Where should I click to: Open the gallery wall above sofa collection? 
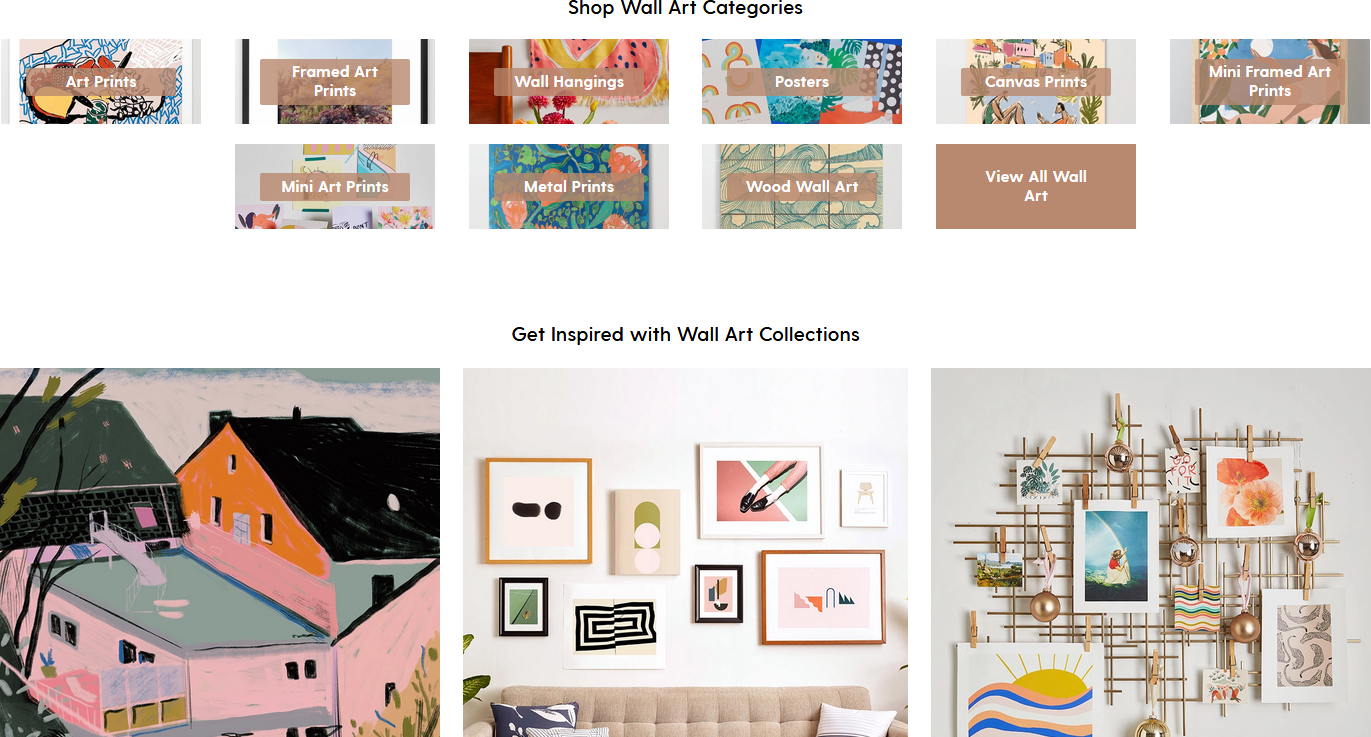pyautogui.click(x=685, y=552)
